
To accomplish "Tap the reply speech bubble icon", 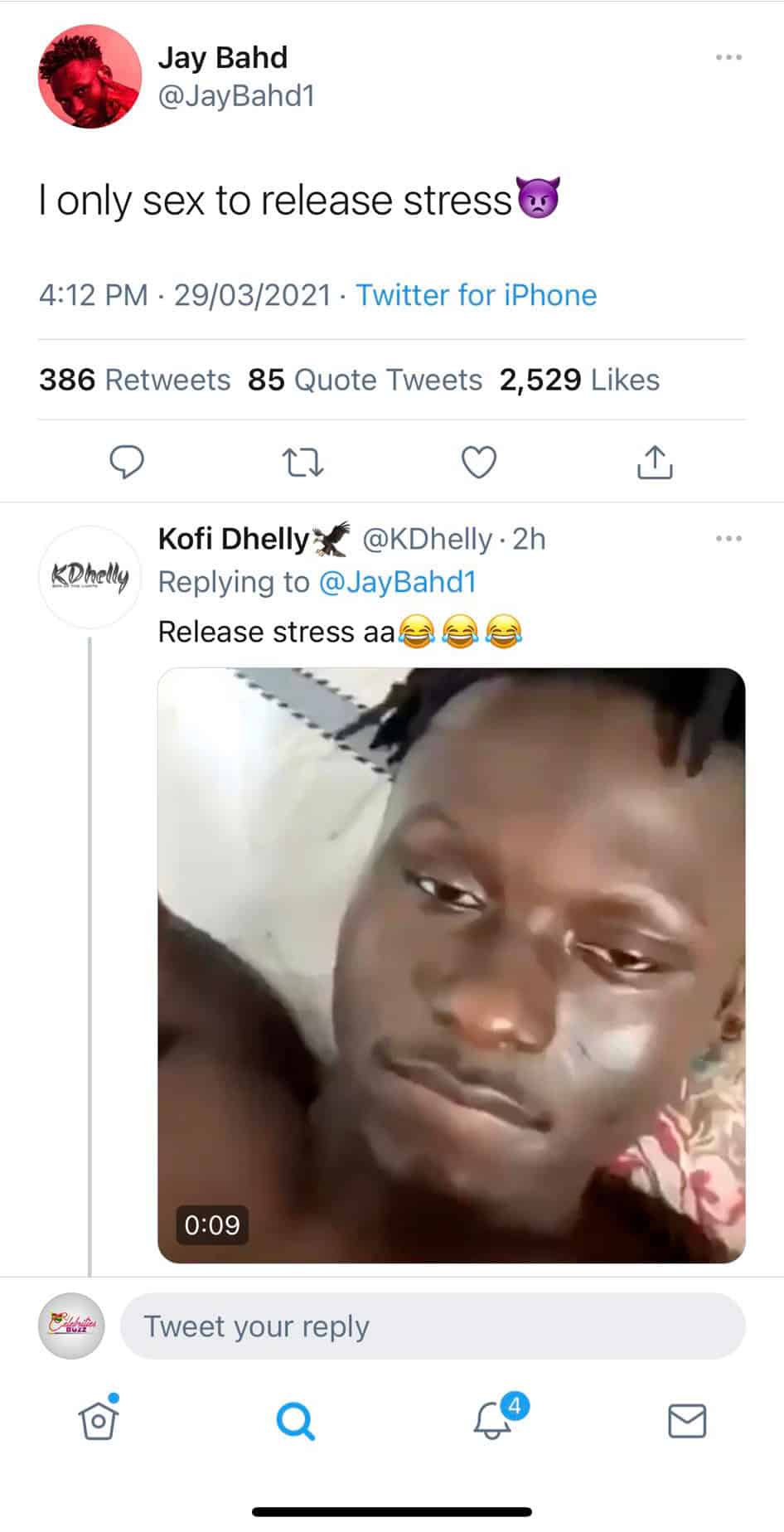I will tap(127, 462).
